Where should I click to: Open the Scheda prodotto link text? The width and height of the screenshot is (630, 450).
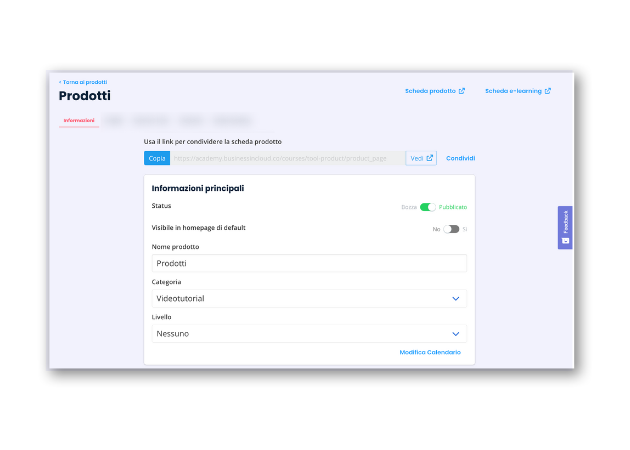coord(430,91)
